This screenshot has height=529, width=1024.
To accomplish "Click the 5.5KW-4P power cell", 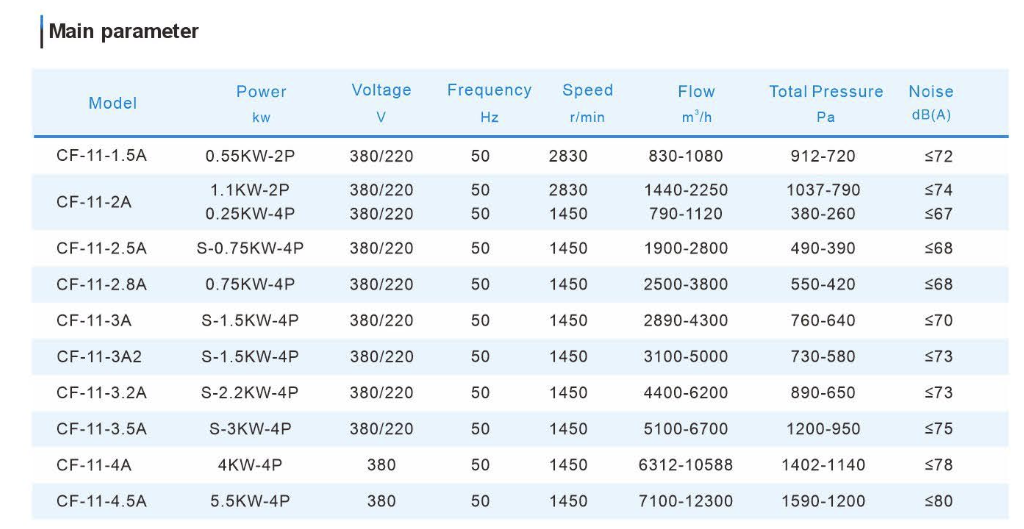I will click(250, 501).
